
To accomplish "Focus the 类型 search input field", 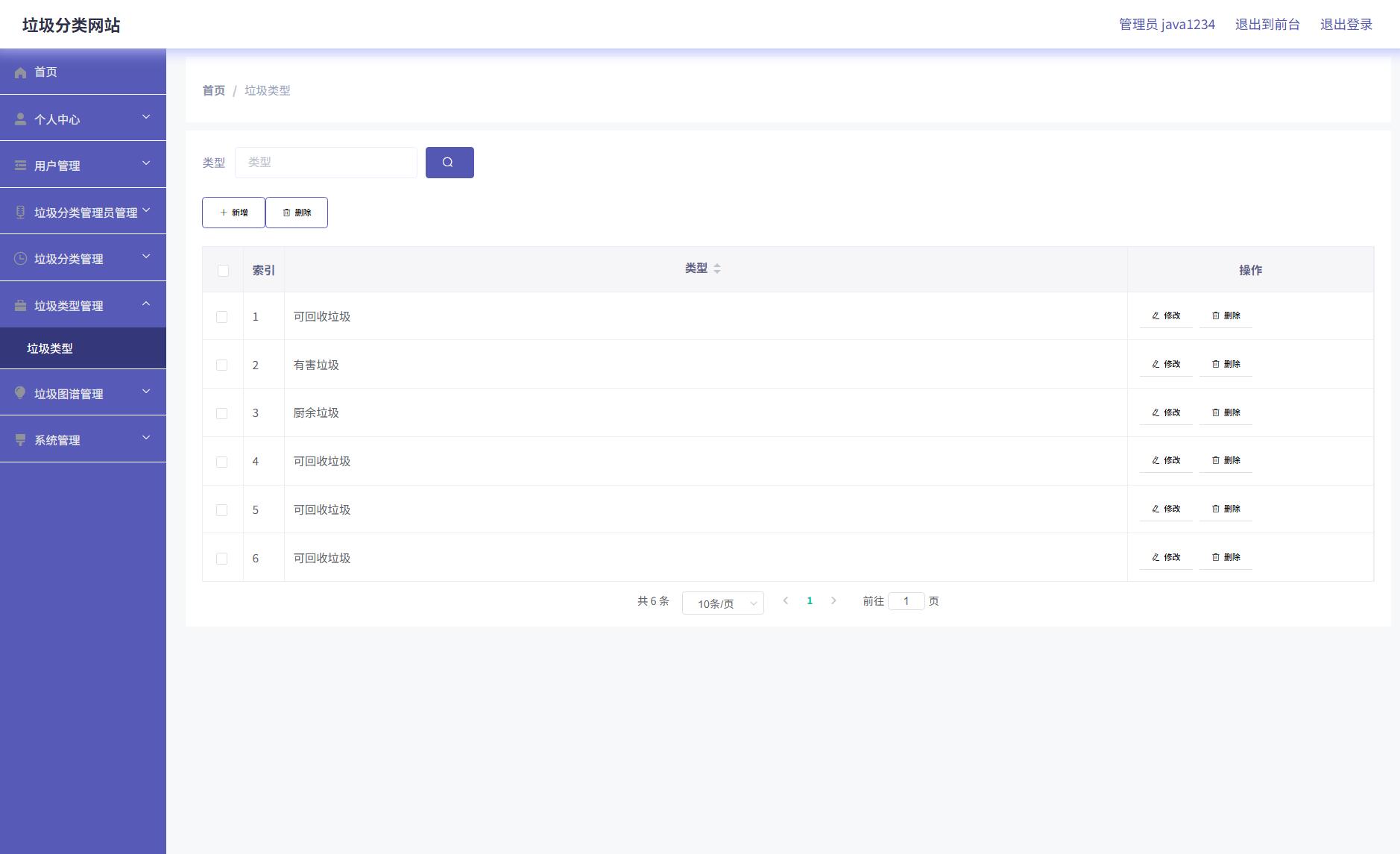I will pyautogui.click(x=326, y=163).
